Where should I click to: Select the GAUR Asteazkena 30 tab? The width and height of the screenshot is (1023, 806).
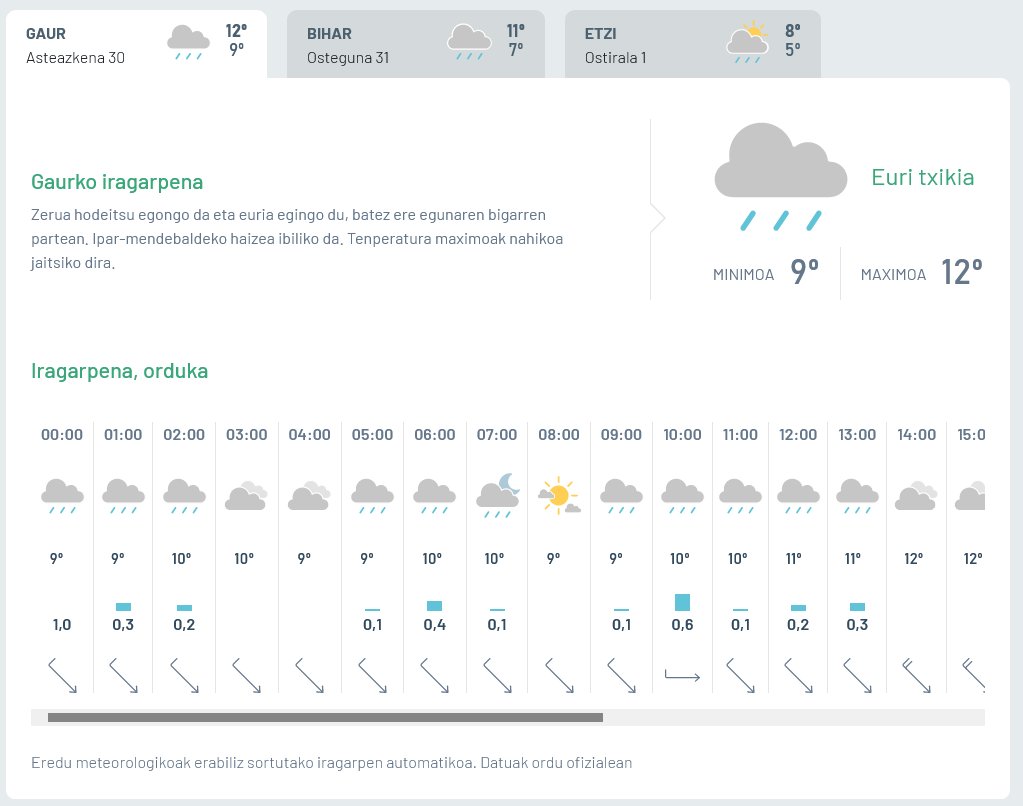coord(136,44)
